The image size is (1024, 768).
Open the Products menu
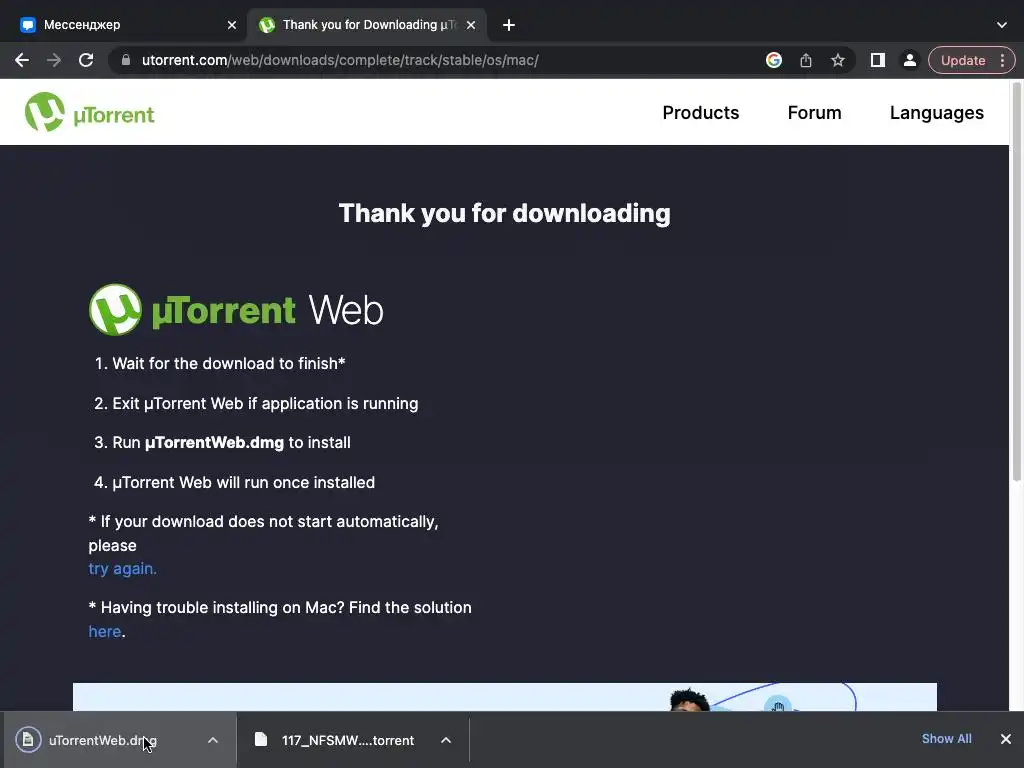pos(701,112)
